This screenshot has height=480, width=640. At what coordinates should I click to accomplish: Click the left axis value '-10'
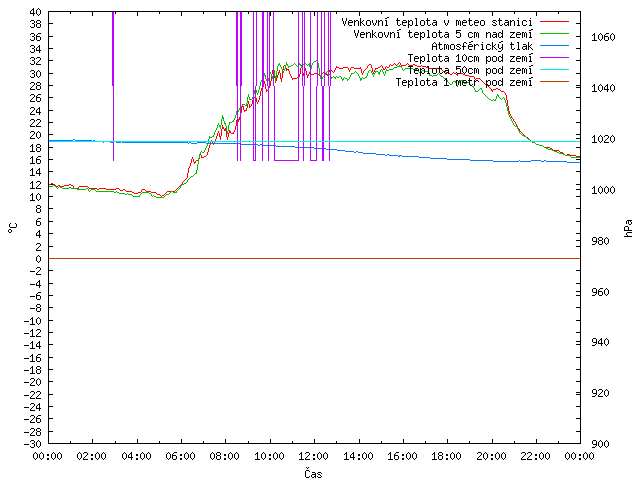pos(32,321)
